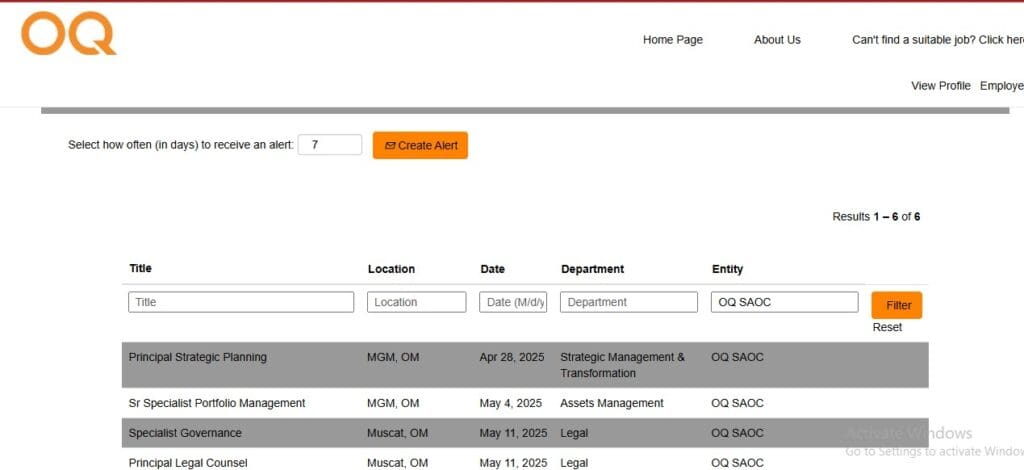This screenshot has height=470, width=1024.
Task: Sort by Department column header
Action: coord(592,269)
